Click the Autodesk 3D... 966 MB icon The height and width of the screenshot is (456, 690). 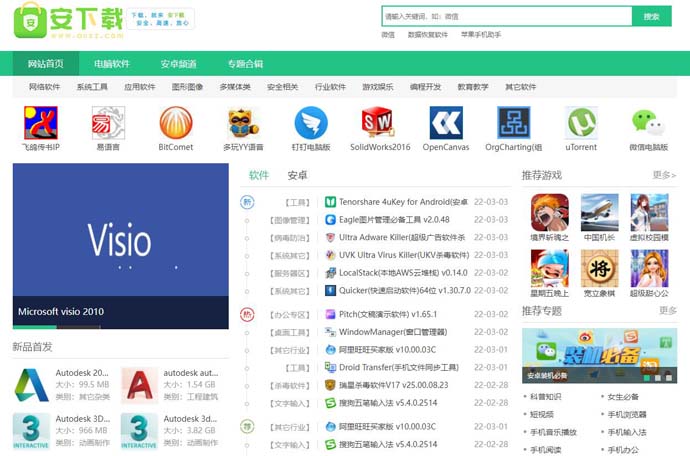tap(31, 431)
